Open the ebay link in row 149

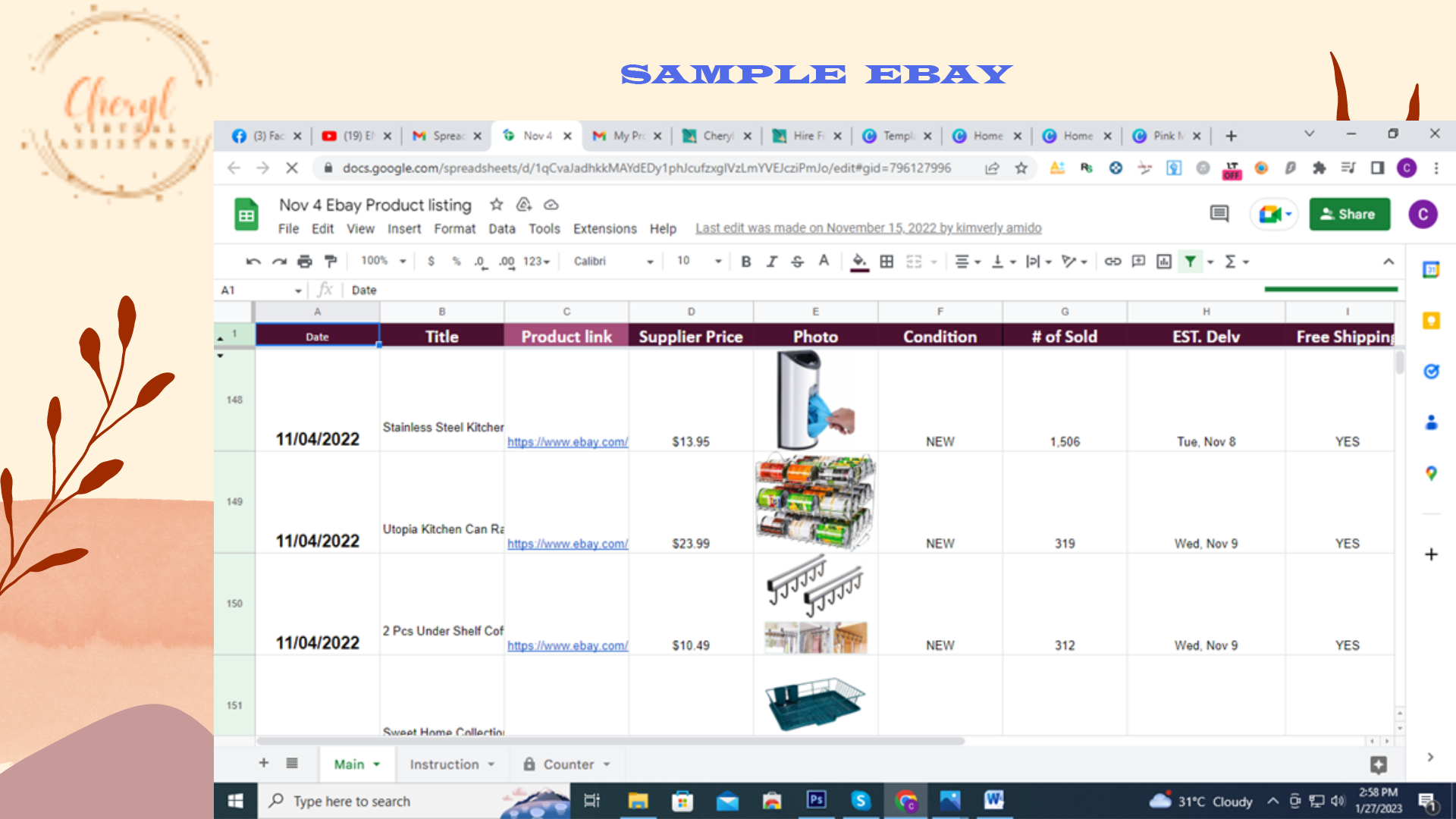(567, 544)
